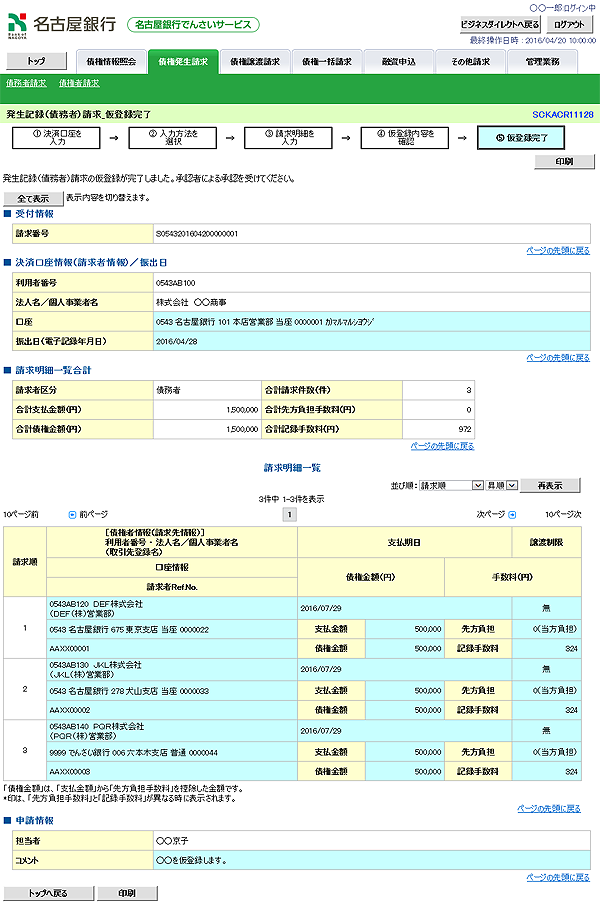
Task: Open the 融資申込 tab
Action: point(398,61)
